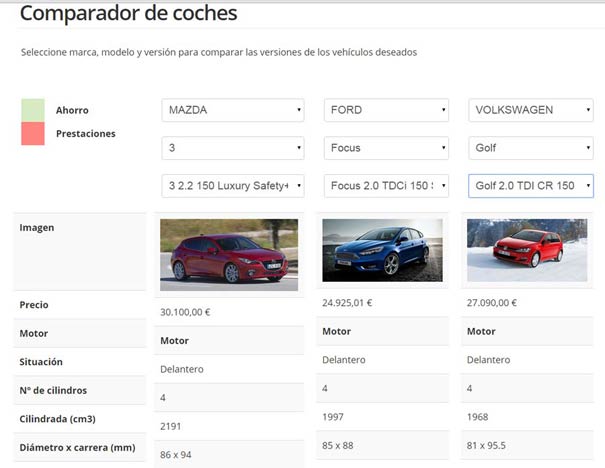Click the 'Comparador de coches' heading
605x468 pixels.
[128, 13]
